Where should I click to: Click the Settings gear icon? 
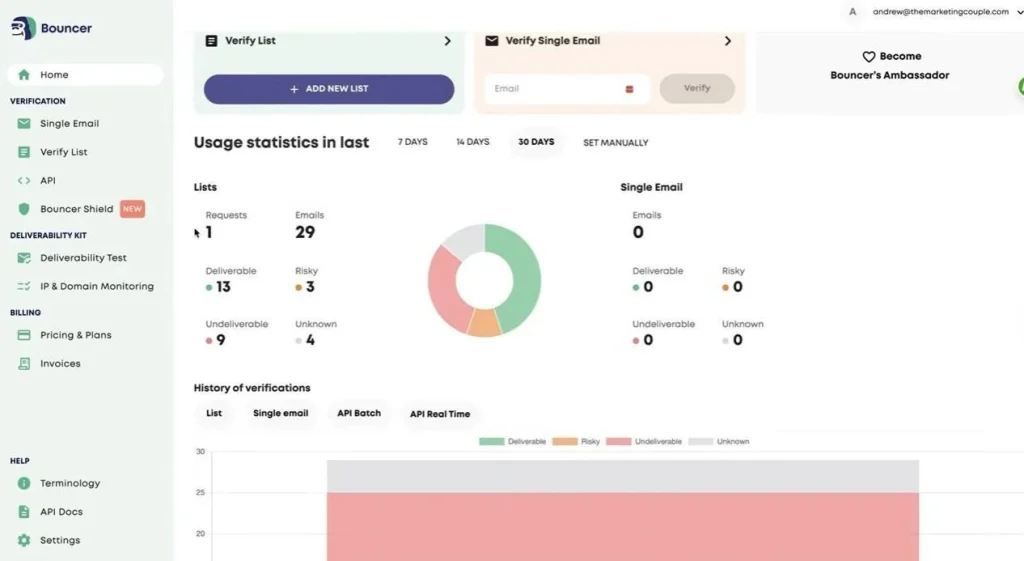(x=24, y=540)
